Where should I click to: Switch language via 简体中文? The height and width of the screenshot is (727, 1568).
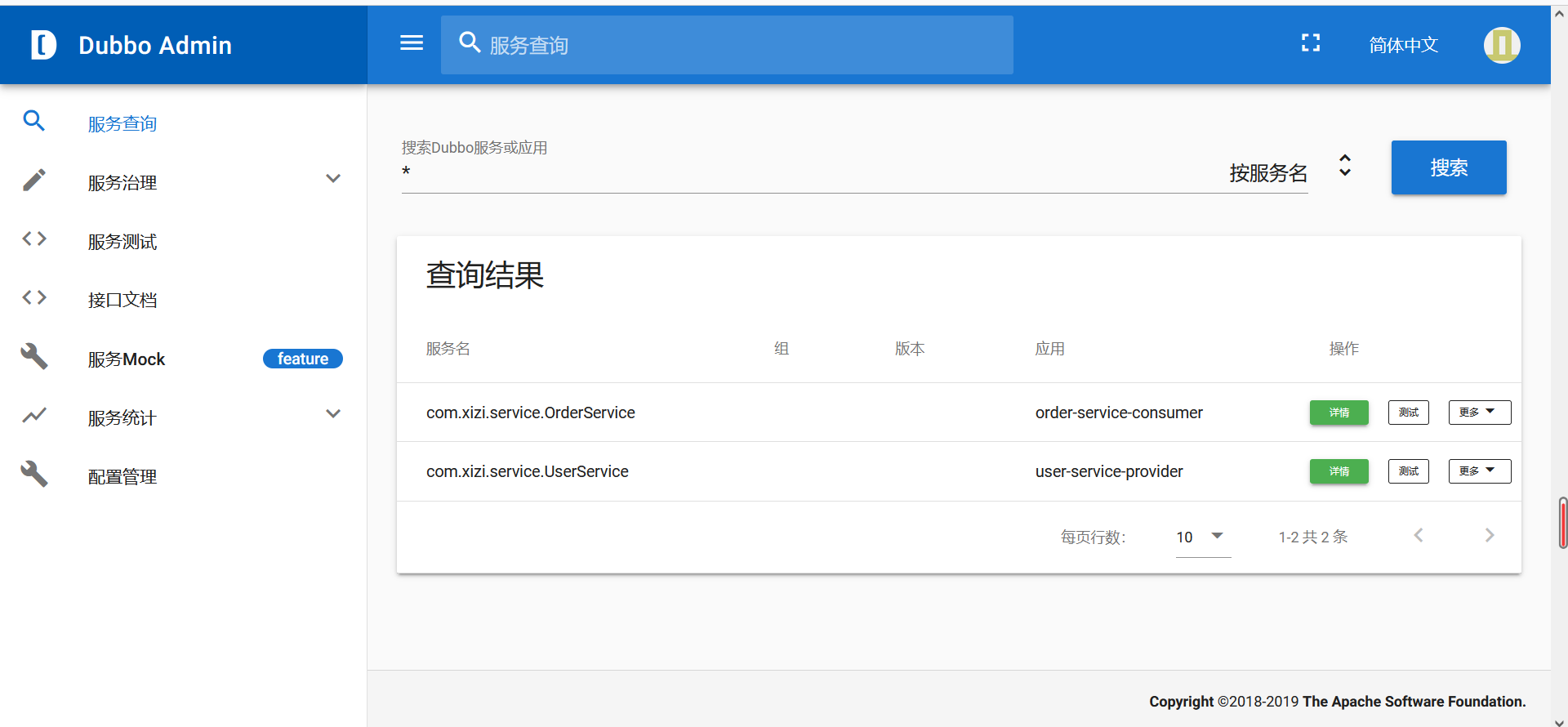[x=1404, y=45]
